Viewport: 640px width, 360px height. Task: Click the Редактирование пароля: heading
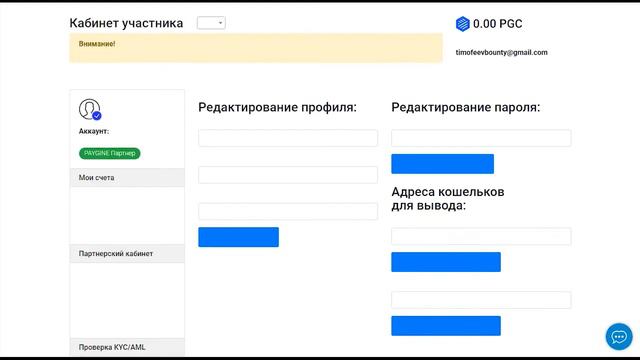(x=466, y=107)
